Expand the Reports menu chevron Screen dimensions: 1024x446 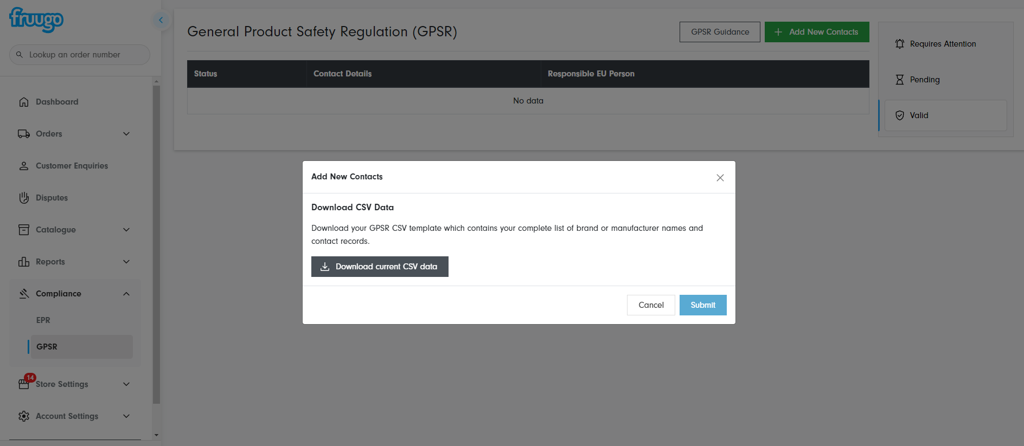click(x=126, y=262)
